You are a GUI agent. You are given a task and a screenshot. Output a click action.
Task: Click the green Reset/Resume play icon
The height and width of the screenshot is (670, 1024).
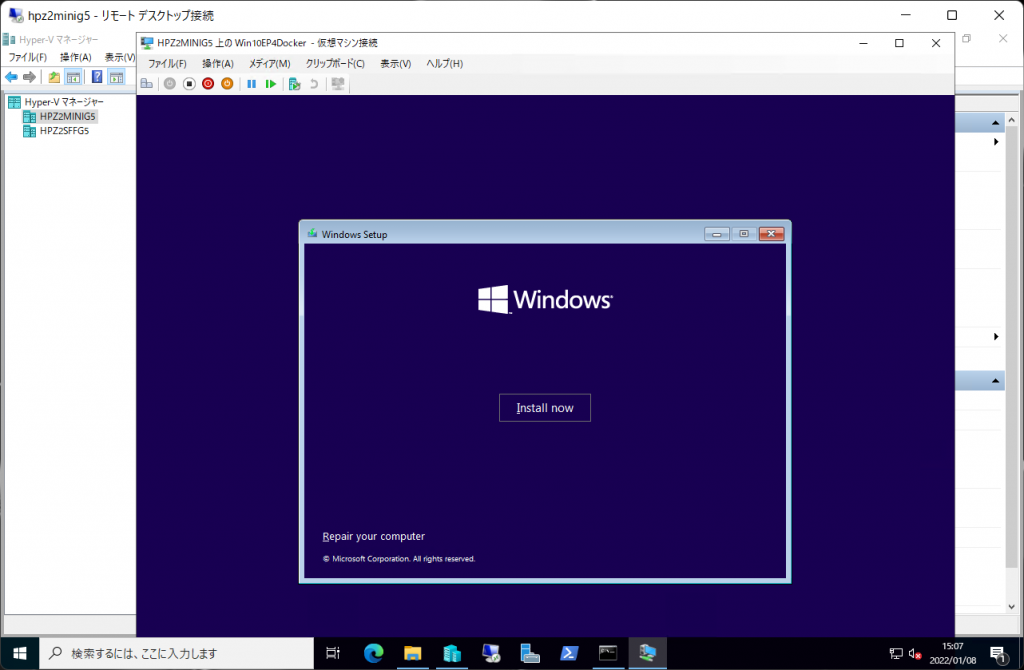coord(270,84)
